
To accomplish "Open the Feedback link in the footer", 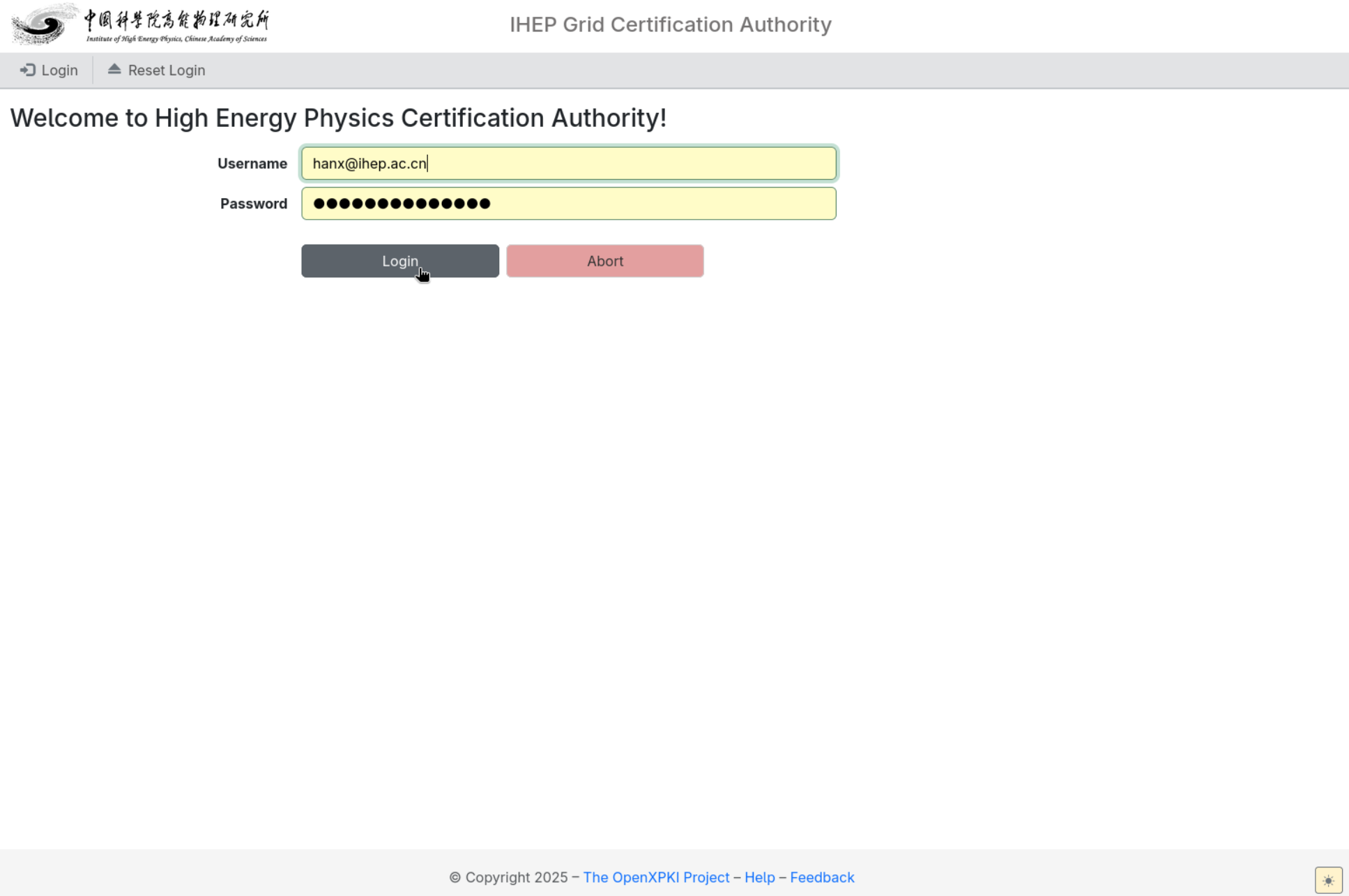I will pyautogui.click(x=822, y=877).
